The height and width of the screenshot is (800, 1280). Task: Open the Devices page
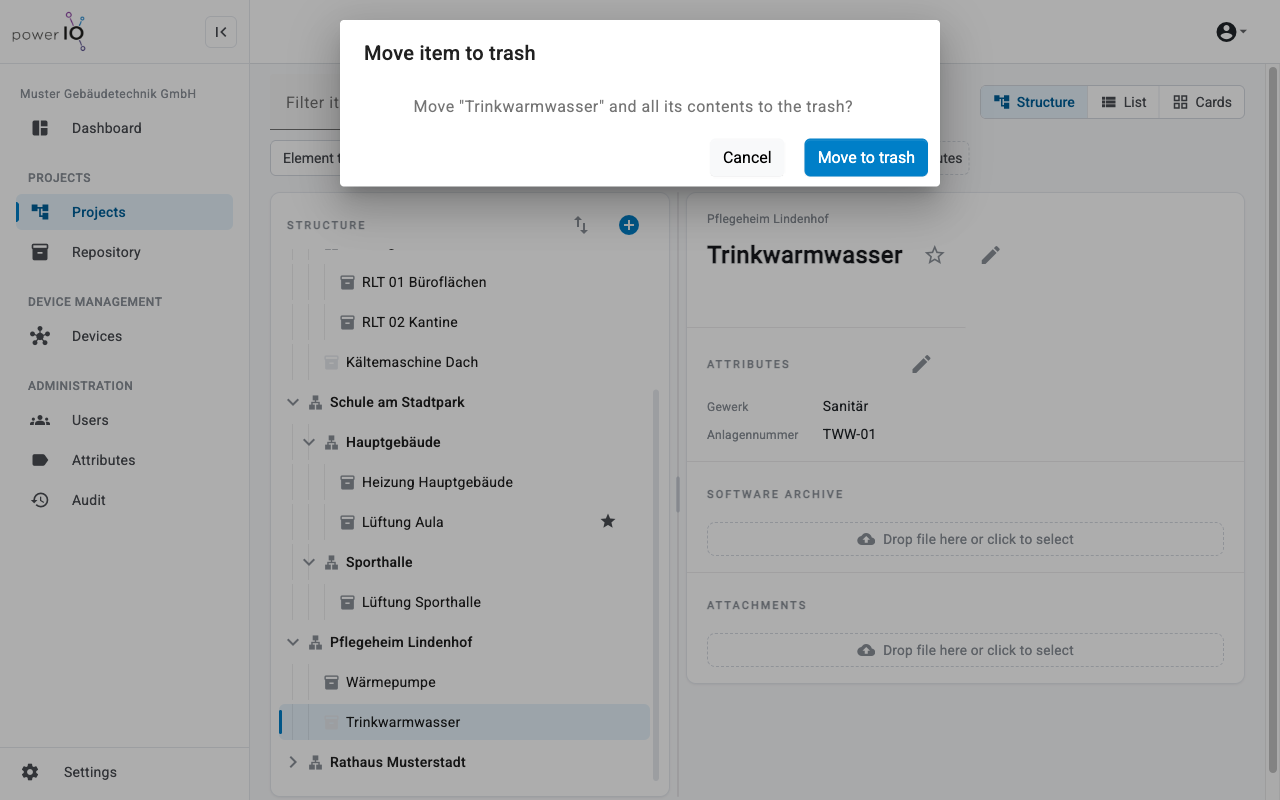[x=124, y=336]
